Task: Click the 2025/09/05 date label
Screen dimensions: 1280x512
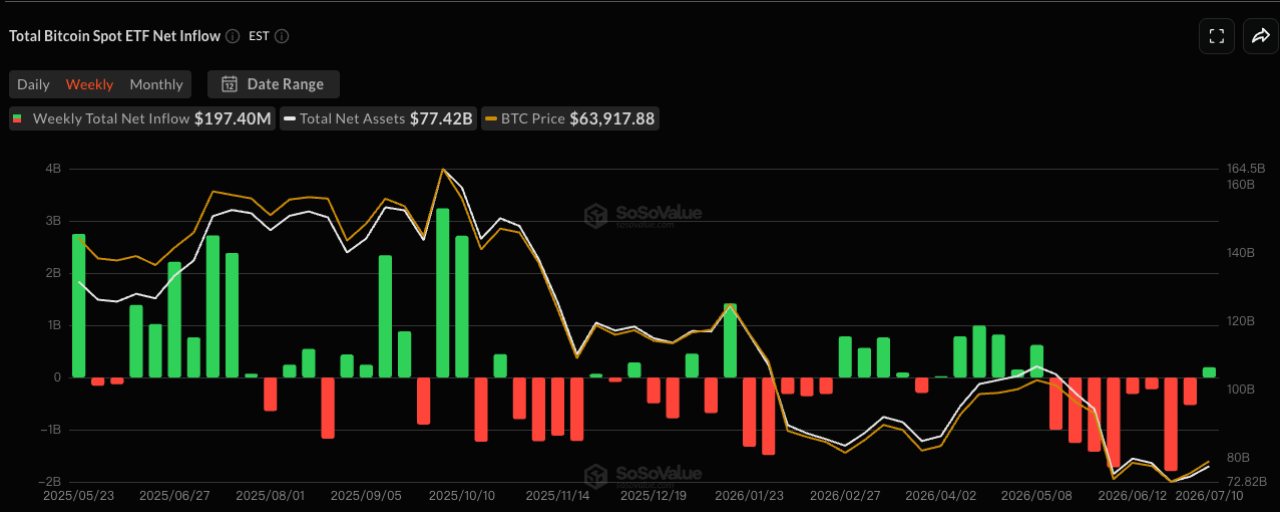Action: 366,495
